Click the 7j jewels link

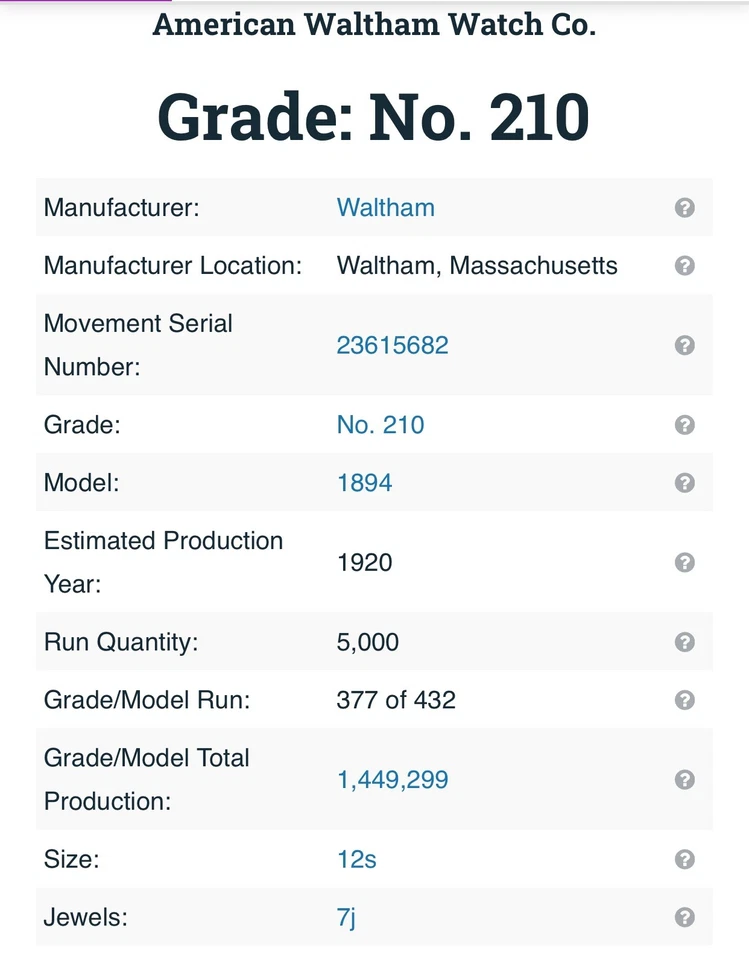(x=346, y=917)
